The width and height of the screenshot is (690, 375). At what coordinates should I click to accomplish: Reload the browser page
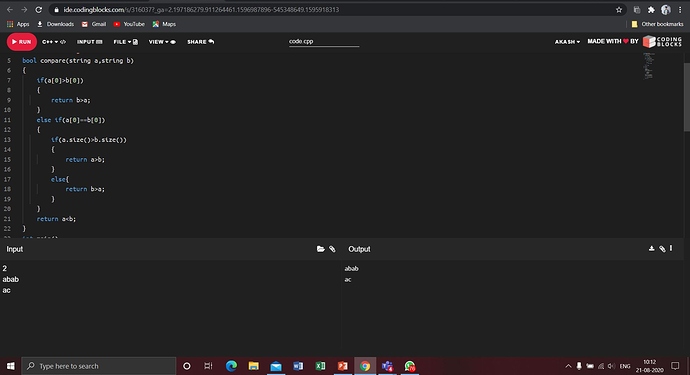pyautogui.click(x=39, y=10)
